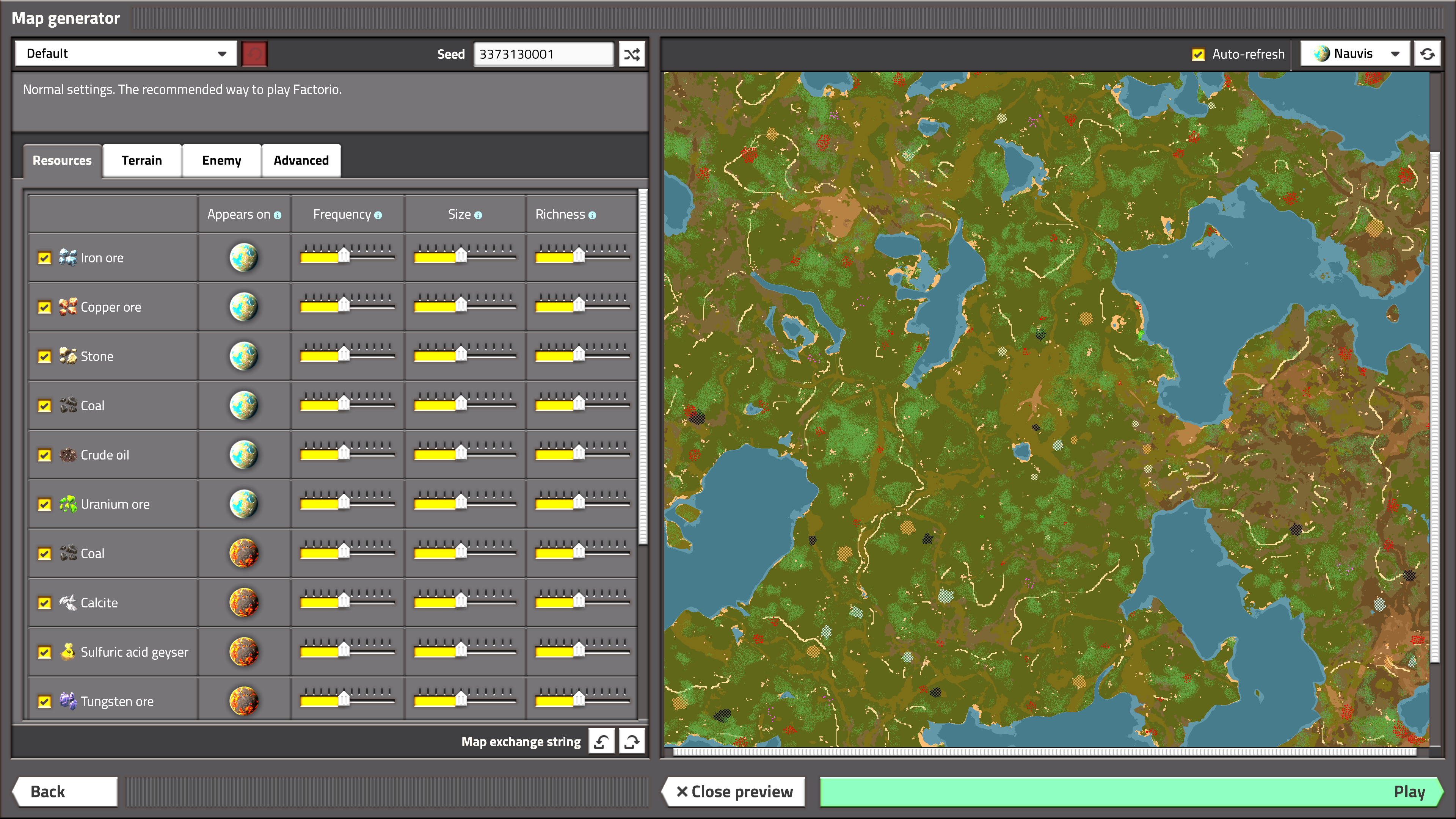
Task: Click Richness info icon in header
Action: 592,215
